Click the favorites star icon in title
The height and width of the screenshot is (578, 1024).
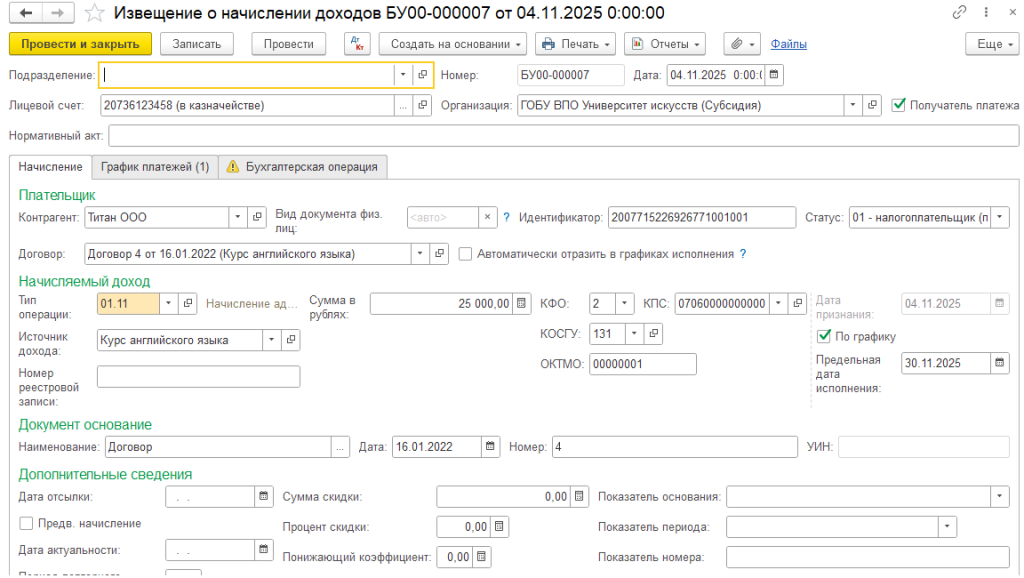click(x=94, y=13)
